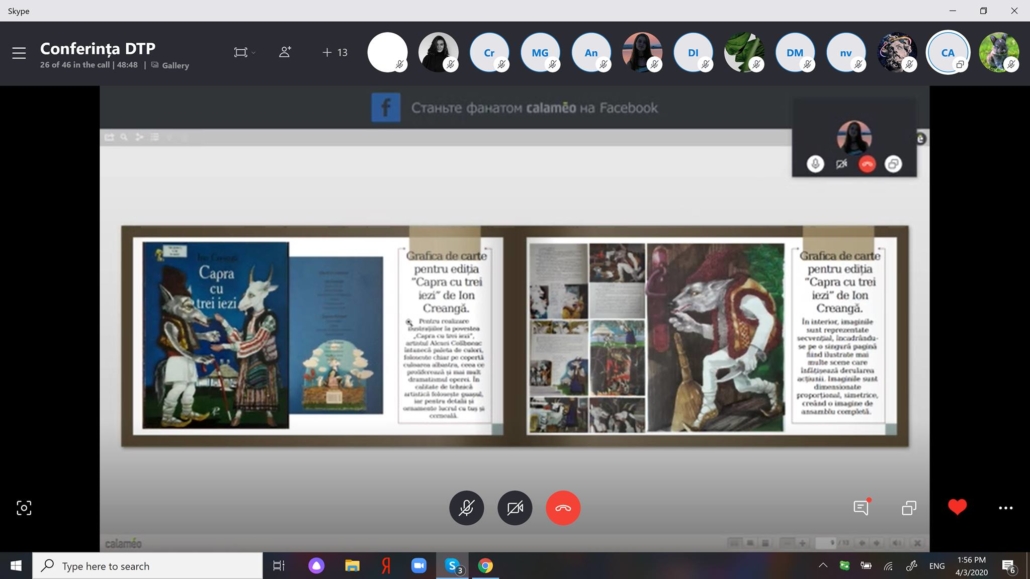End the call with red hang-up button

(x=563, y=508)
